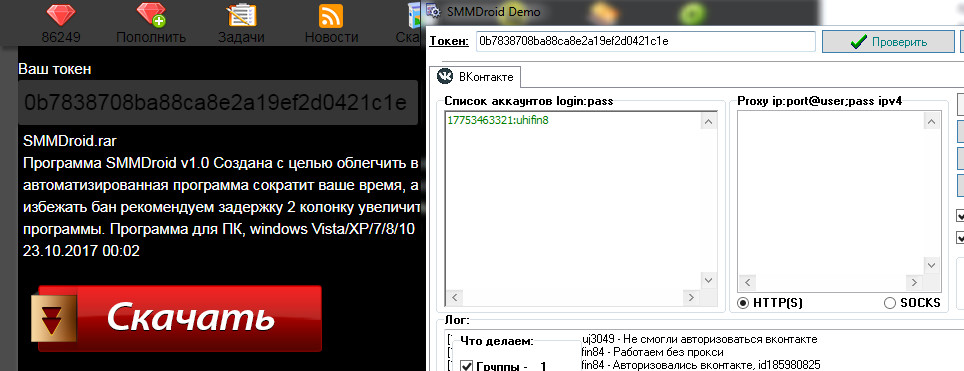Open the Пополнить gem top-up icon
The image size is (964, 371).
click(151, 15)
